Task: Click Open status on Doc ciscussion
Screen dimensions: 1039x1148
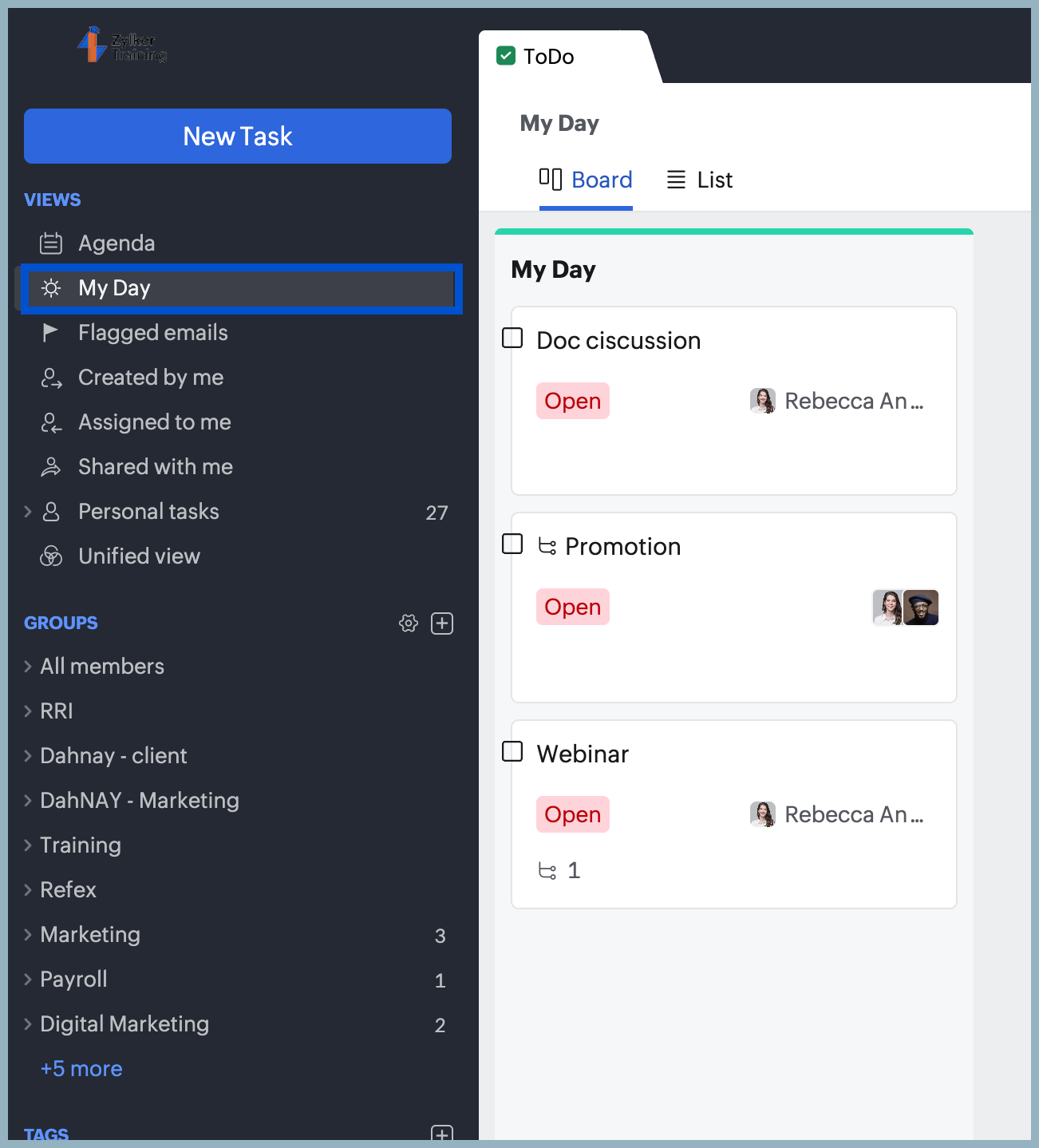Action: 573,401
